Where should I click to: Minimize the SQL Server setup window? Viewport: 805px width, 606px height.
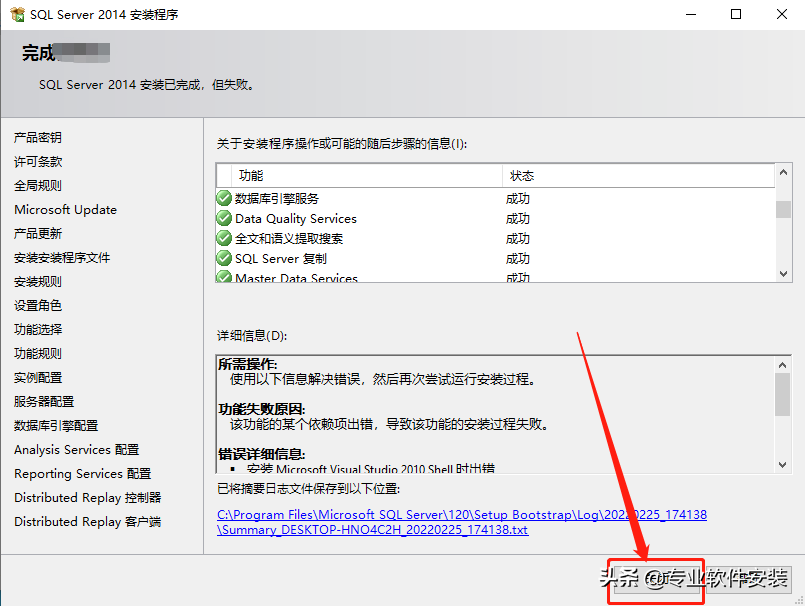(x=691, y=14)
